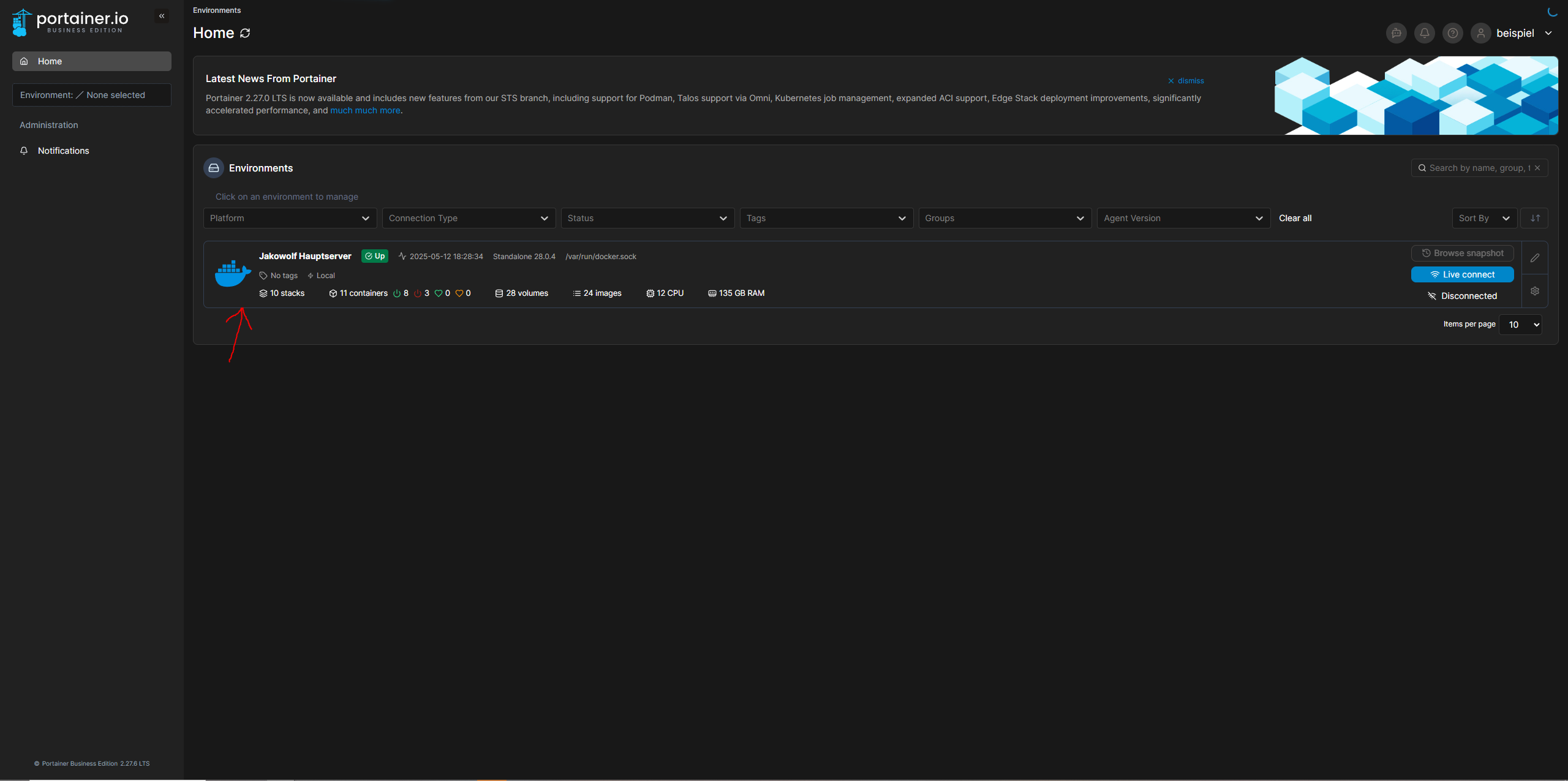This screenshot has height=781, width=1568.
Task: Click the refresh icon beside Home title
Action: (x=245, y=33)
